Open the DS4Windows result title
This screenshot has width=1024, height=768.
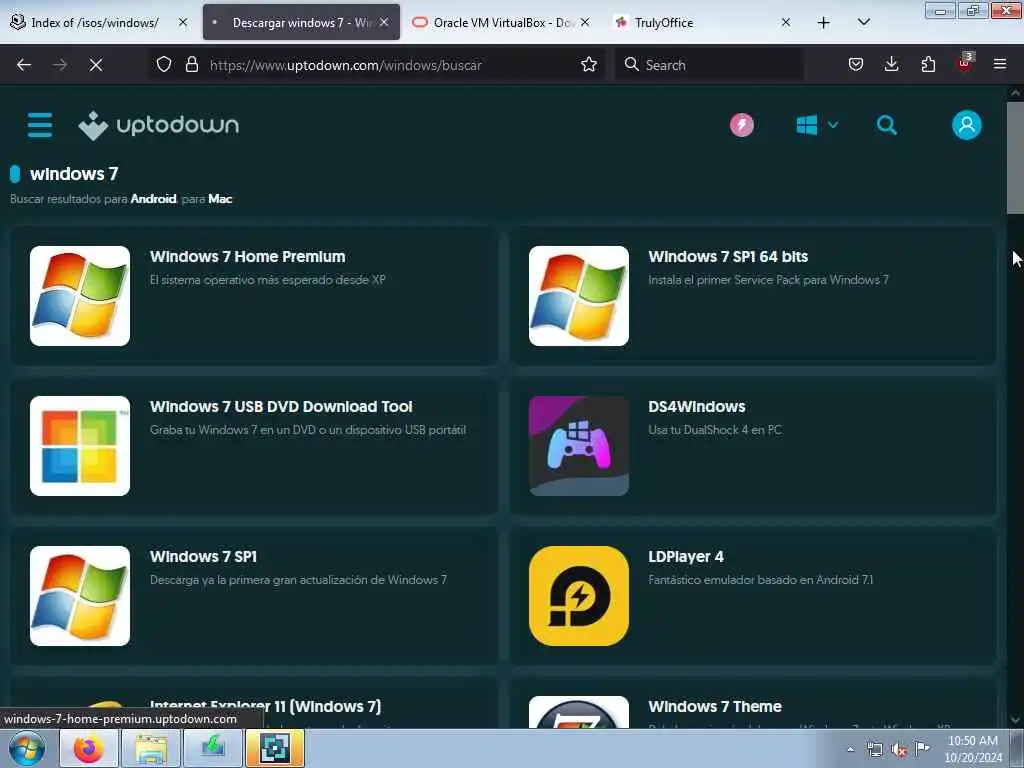point(697,407)
